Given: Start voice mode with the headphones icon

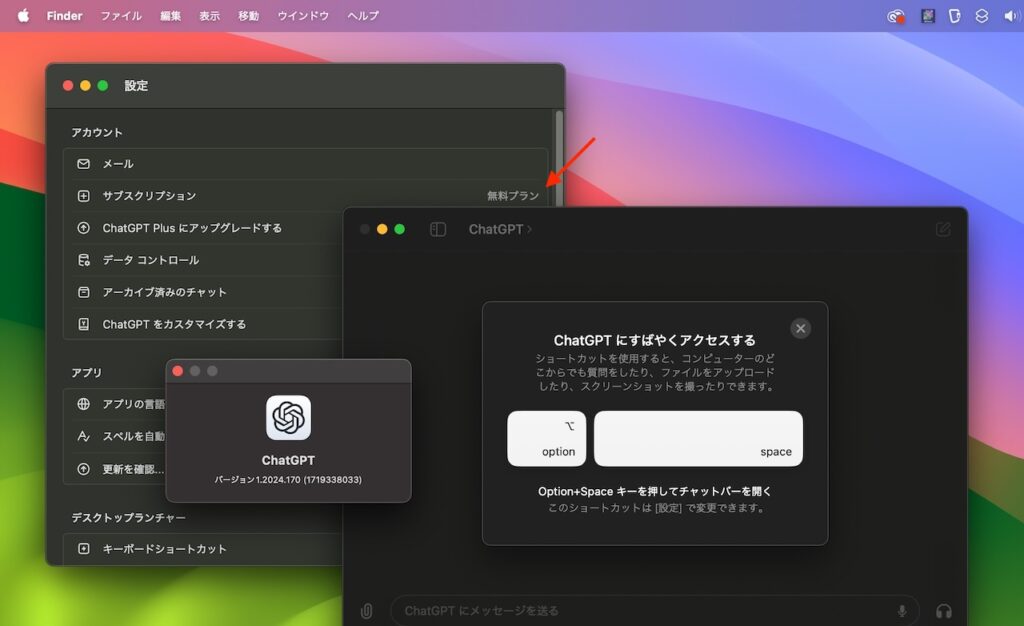Looking at the screenshot, I should click(943, 611).
